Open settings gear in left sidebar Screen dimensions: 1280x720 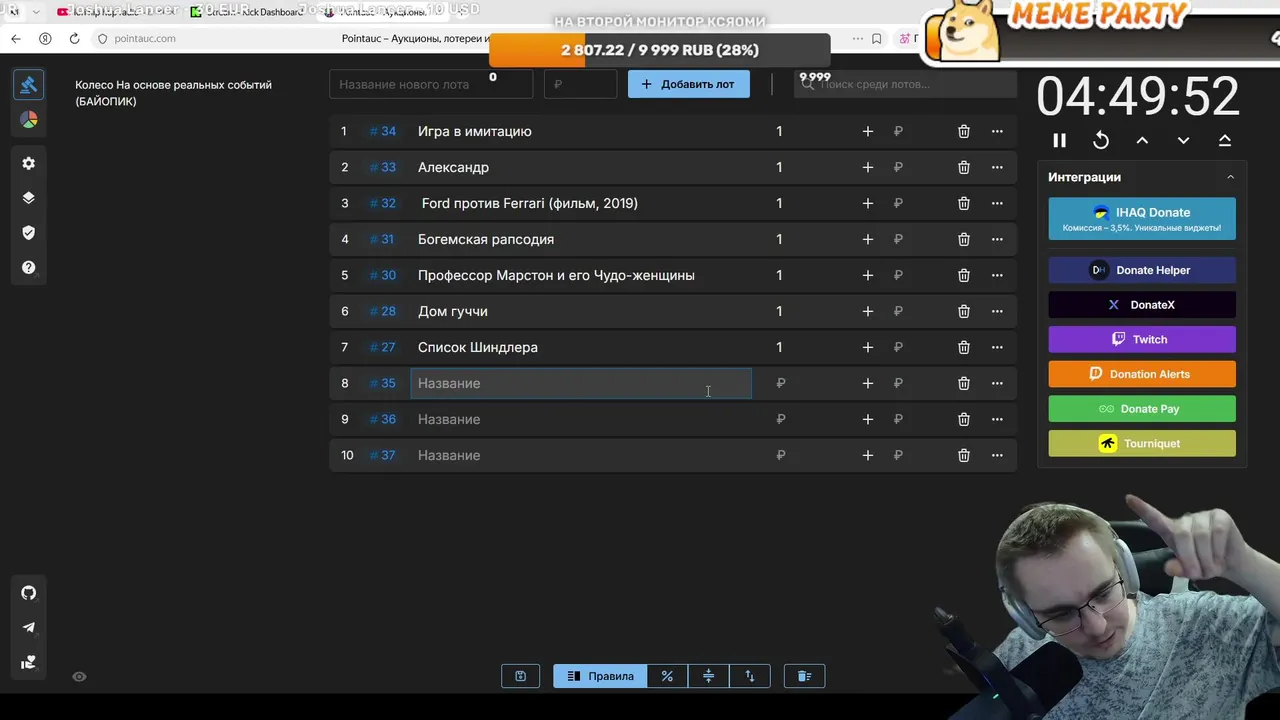tap(28, 163)
